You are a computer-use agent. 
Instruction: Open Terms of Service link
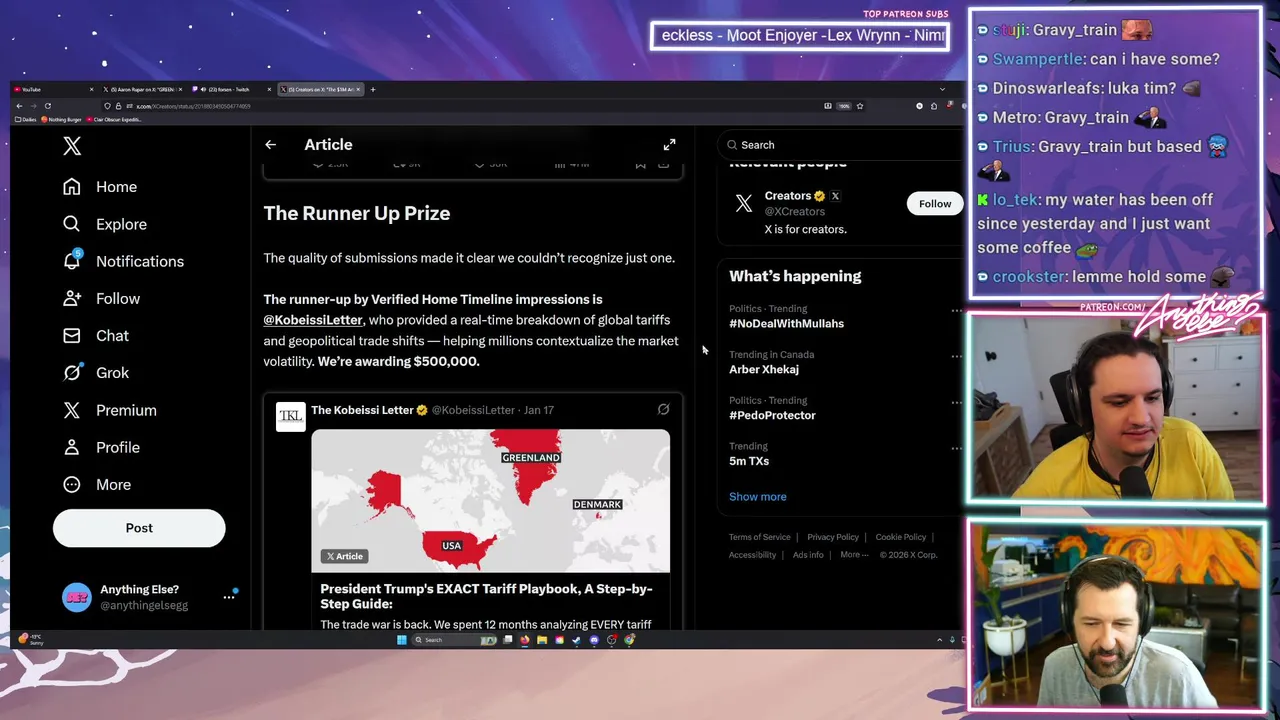(x=759, y=538)
